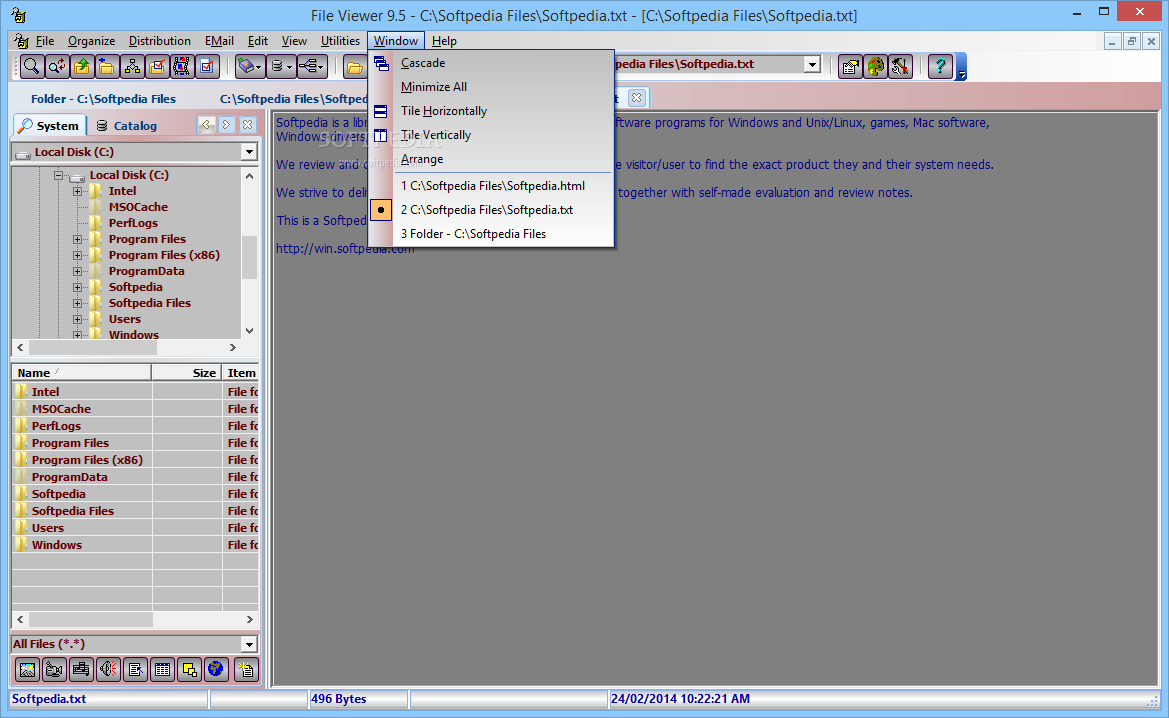Collapse the Local Disk (C:) tree node
This screenshot has width=1169, height=718.
tap(58, 175)
